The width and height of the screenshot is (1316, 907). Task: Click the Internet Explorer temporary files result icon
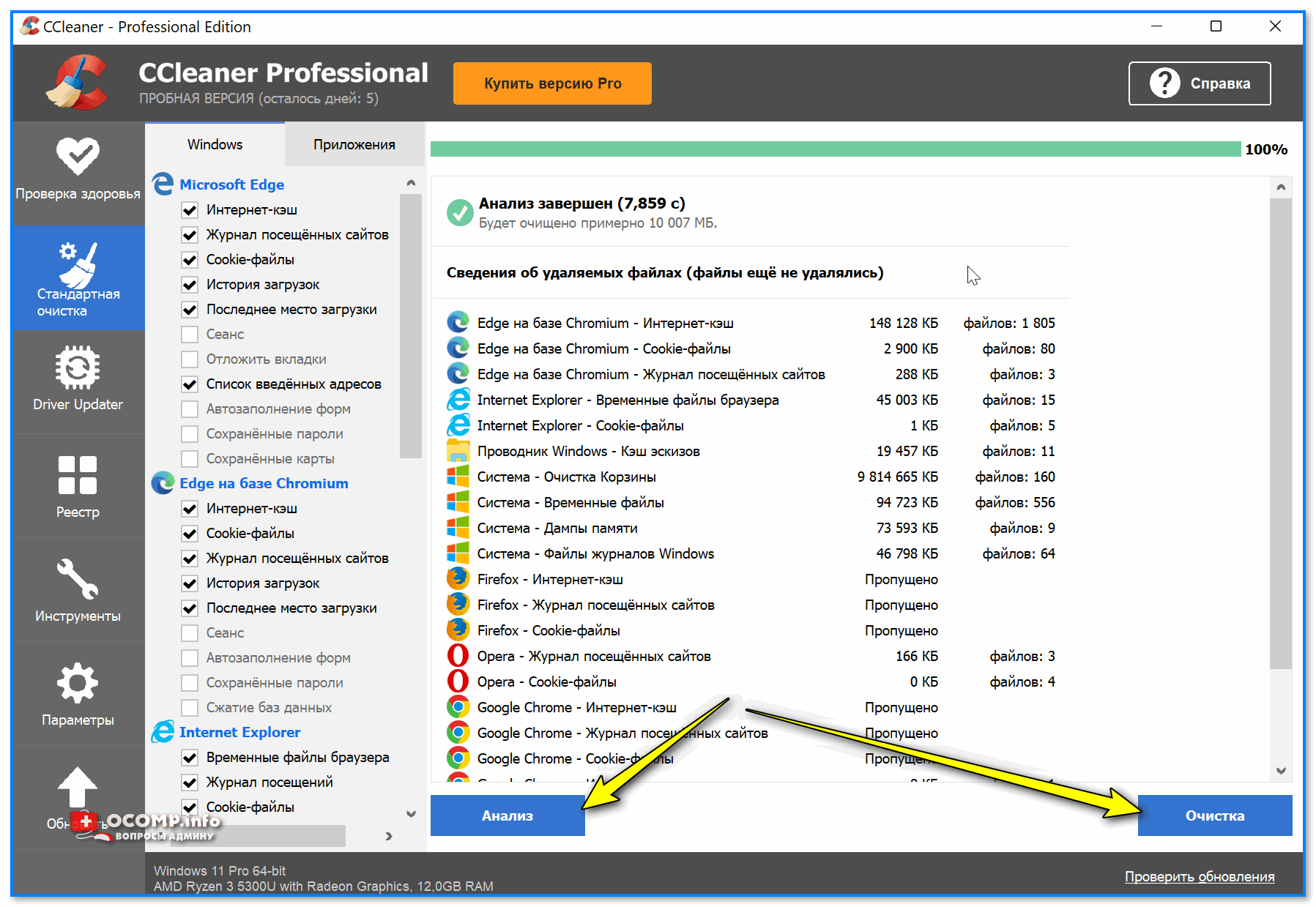tap(458, 400)
